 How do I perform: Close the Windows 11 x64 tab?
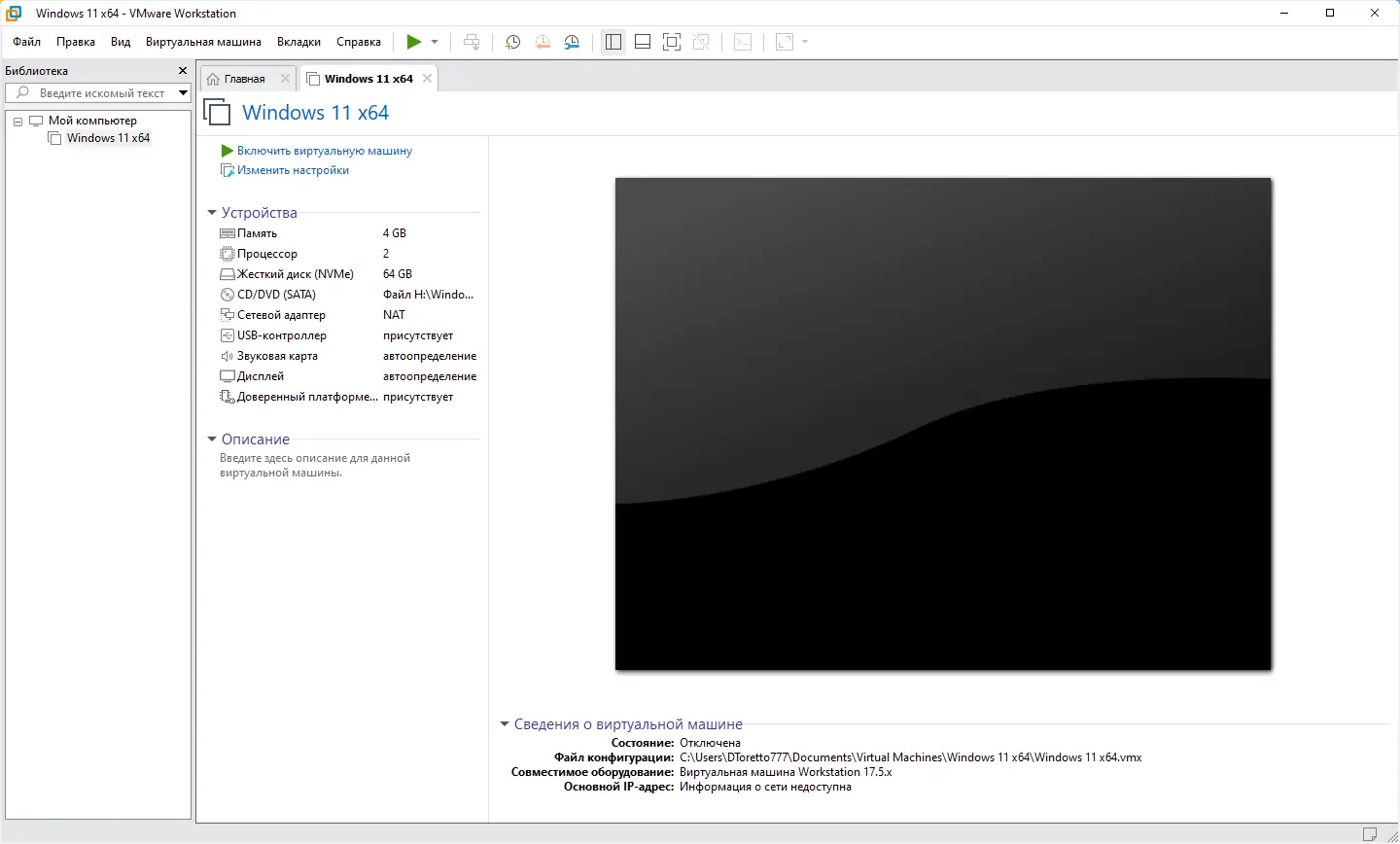click(x=427, y=79)
